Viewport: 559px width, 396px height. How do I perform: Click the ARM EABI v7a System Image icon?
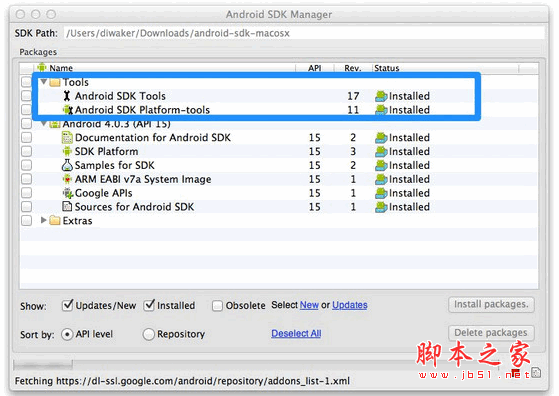(67, 179)
